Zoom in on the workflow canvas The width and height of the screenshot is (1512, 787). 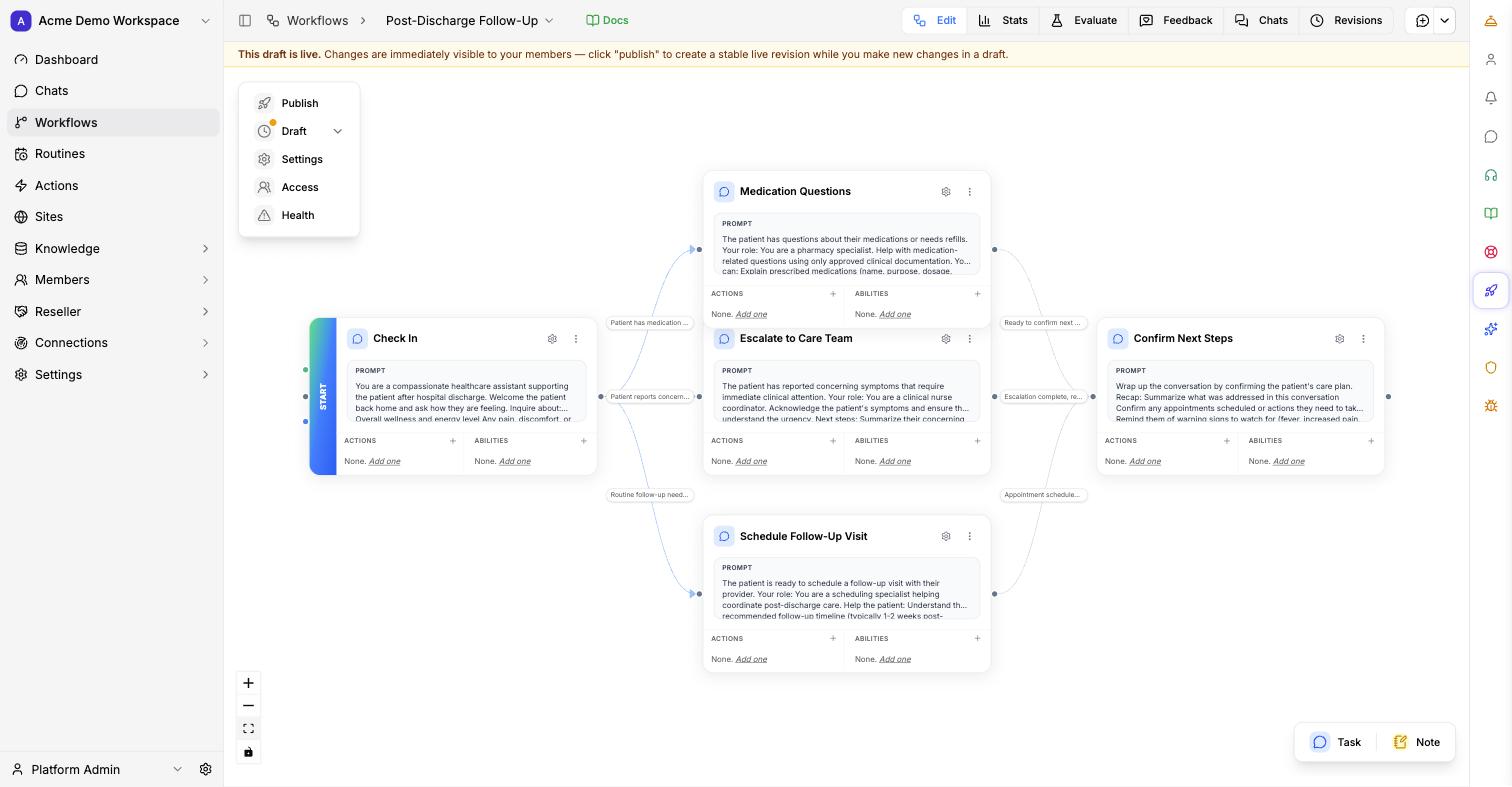(248, 683)
